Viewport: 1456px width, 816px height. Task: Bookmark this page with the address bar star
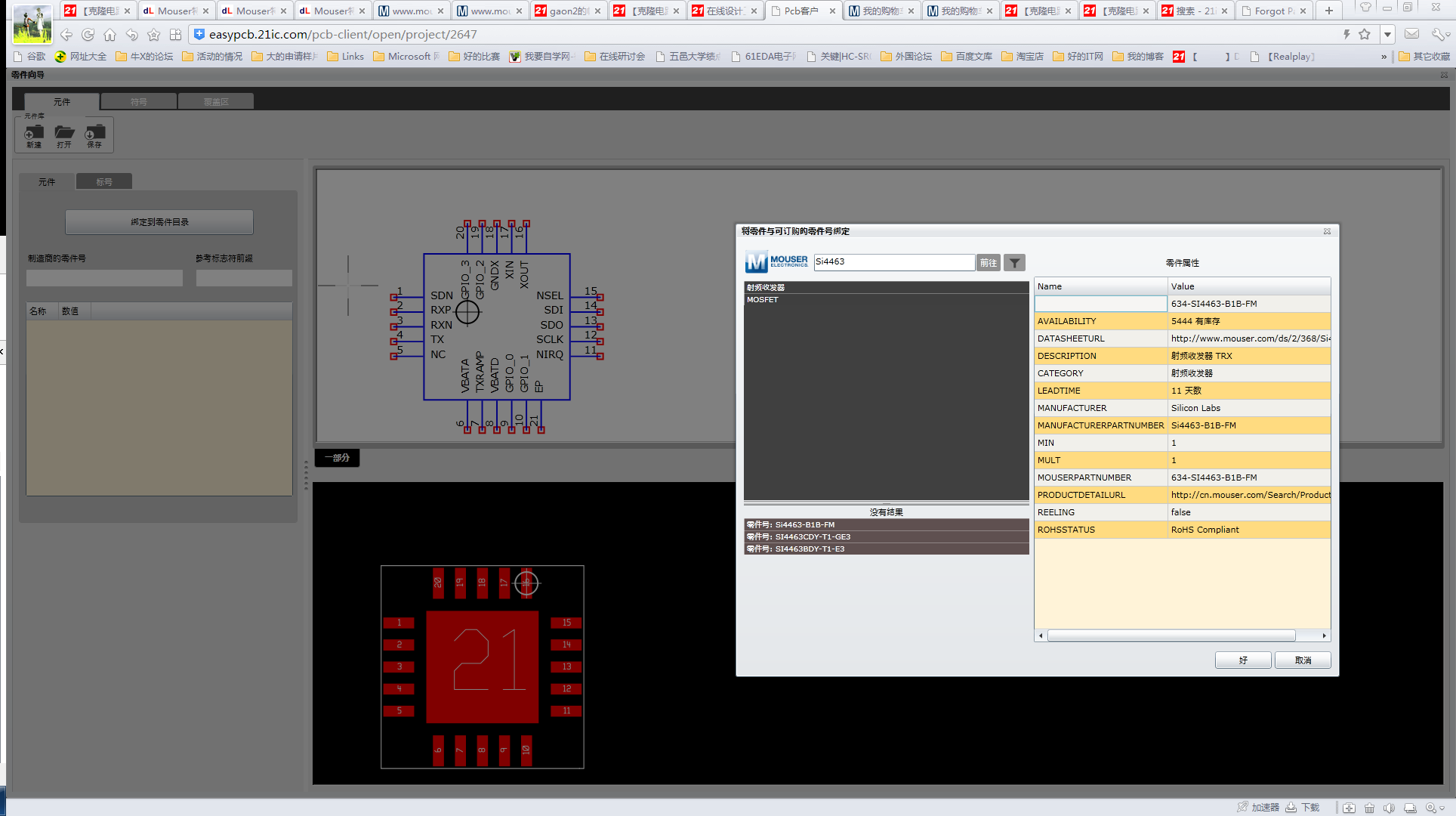[x=1365, y=34]
